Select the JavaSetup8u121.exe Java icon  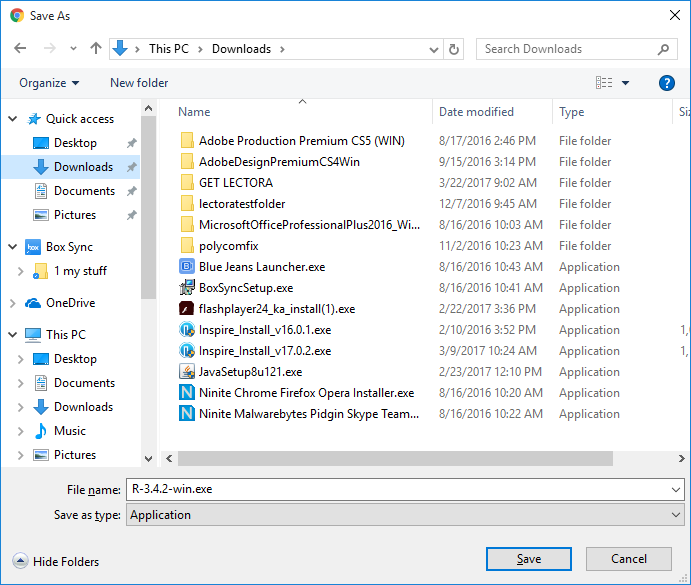click(x=186, y=372)
